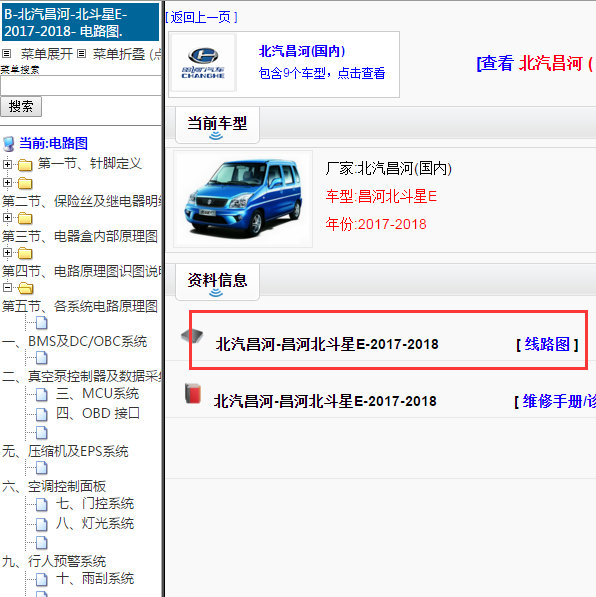
Task: Select 第四节、电路原理图识图 tree item
Action: (81, 271)
